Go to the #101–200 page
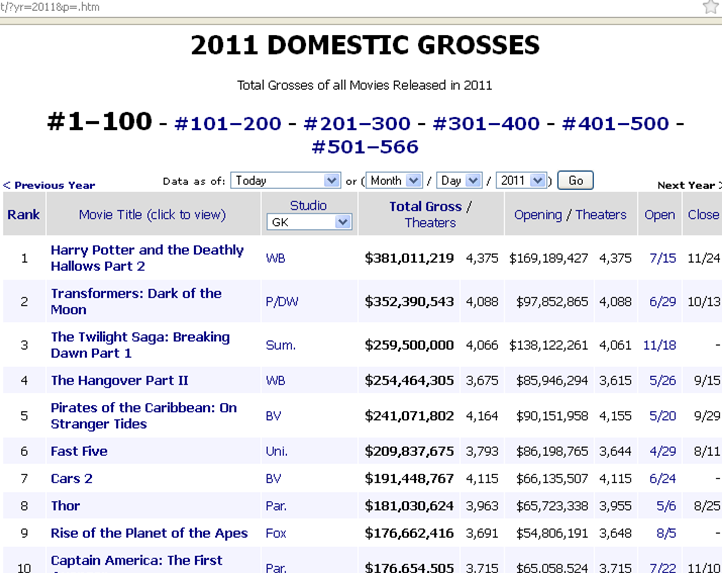 click(228, 123)
